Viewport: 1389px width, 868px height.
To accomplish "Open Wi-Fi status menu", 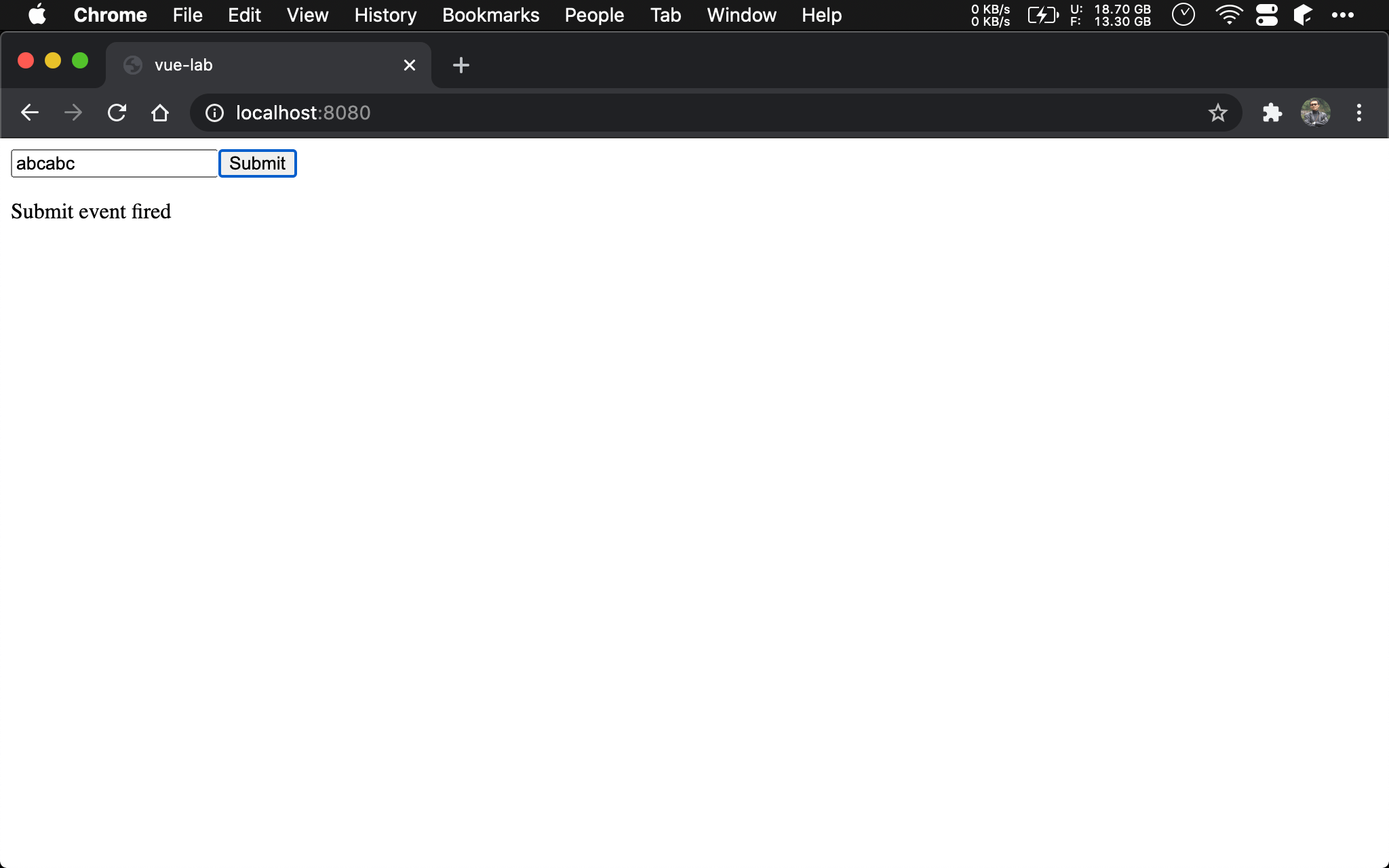I will [x=1228, y=15].
